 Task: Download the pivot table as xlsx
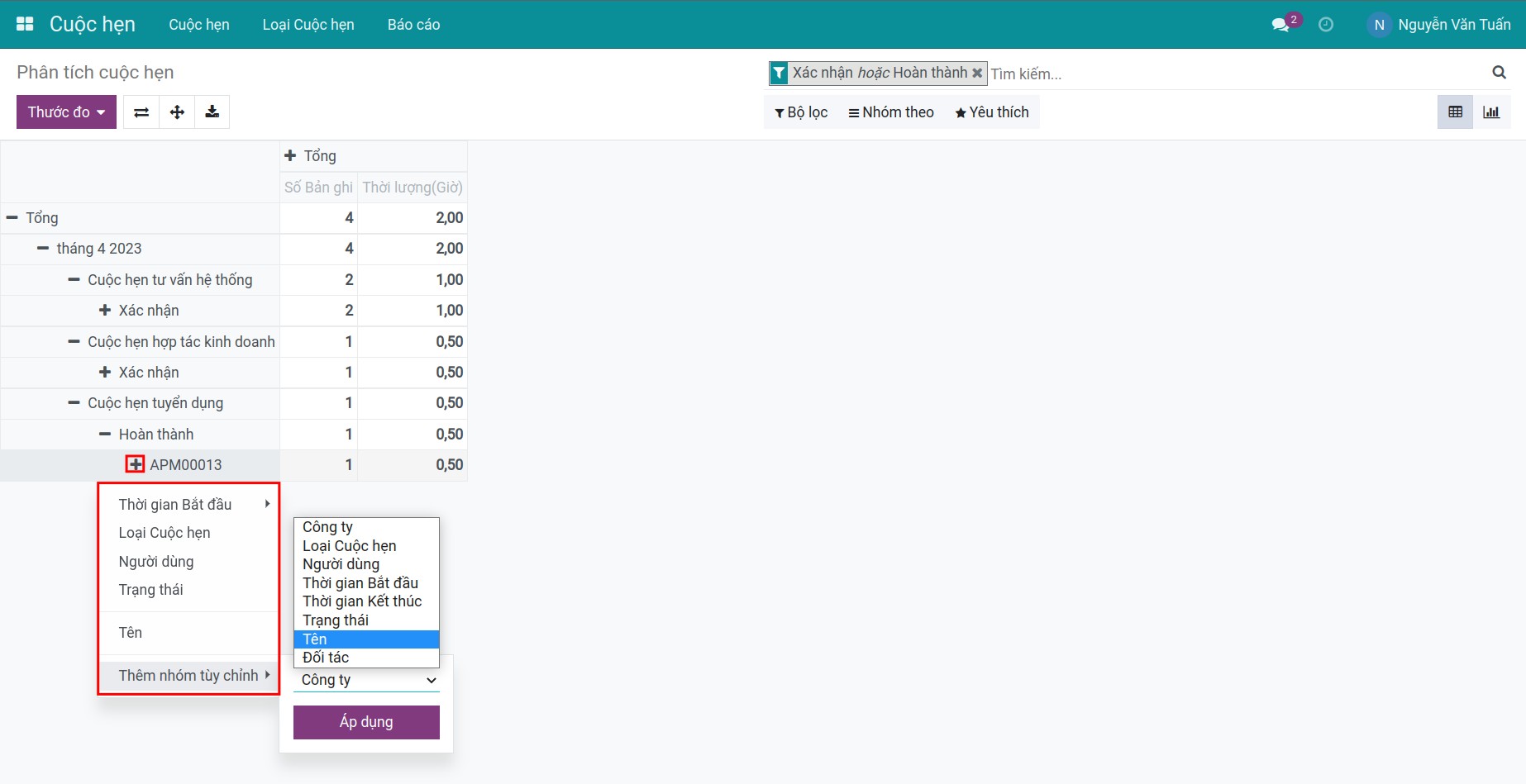(x=212, y=112)
